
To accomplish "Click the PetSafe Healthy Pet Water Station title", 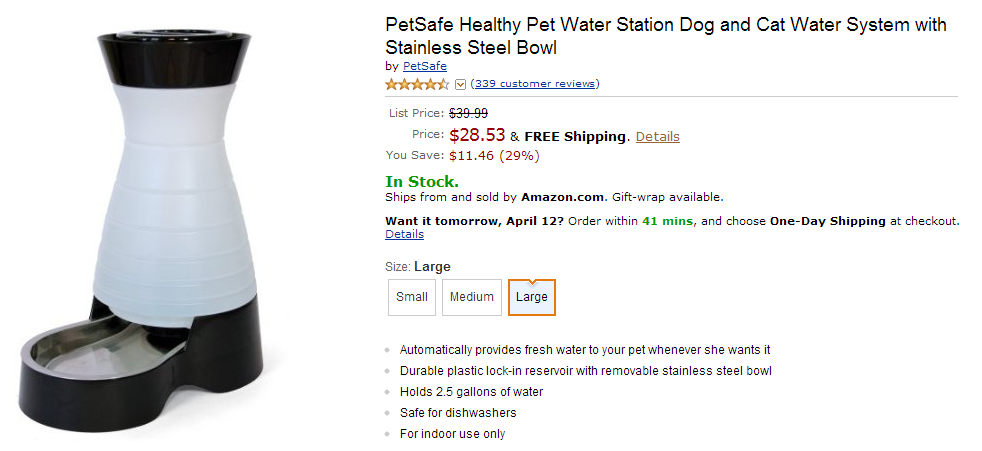I will pyautogui.click(x=666, y=36).
